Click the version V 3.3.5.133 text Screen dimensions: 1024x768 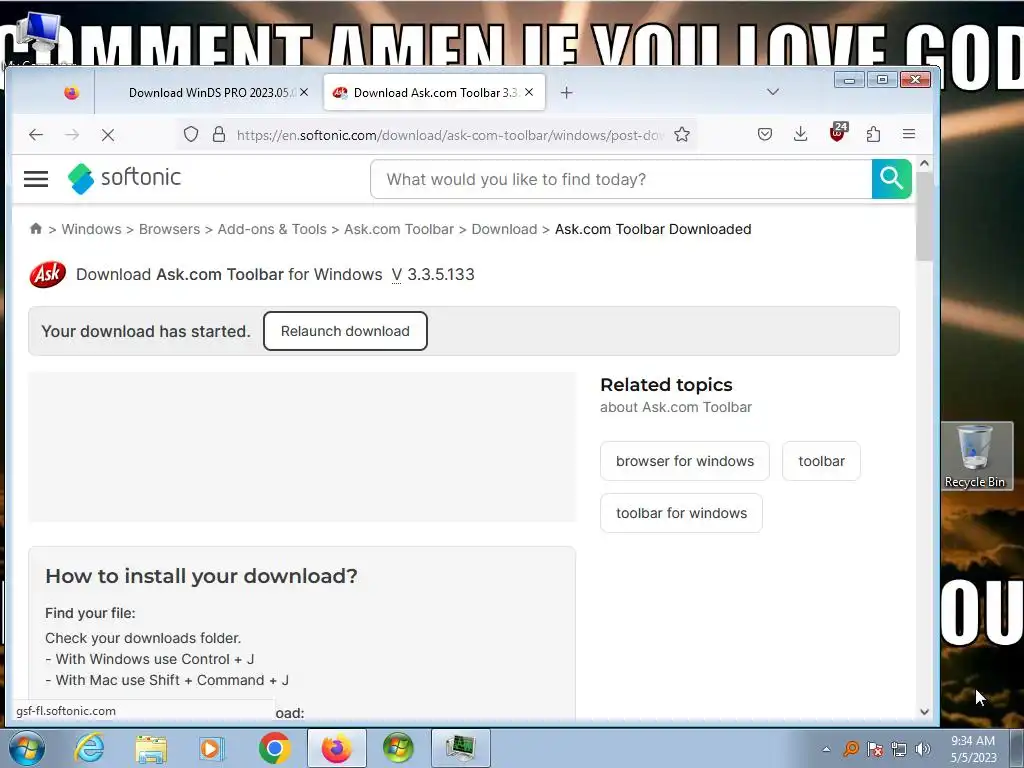(433, 274)
